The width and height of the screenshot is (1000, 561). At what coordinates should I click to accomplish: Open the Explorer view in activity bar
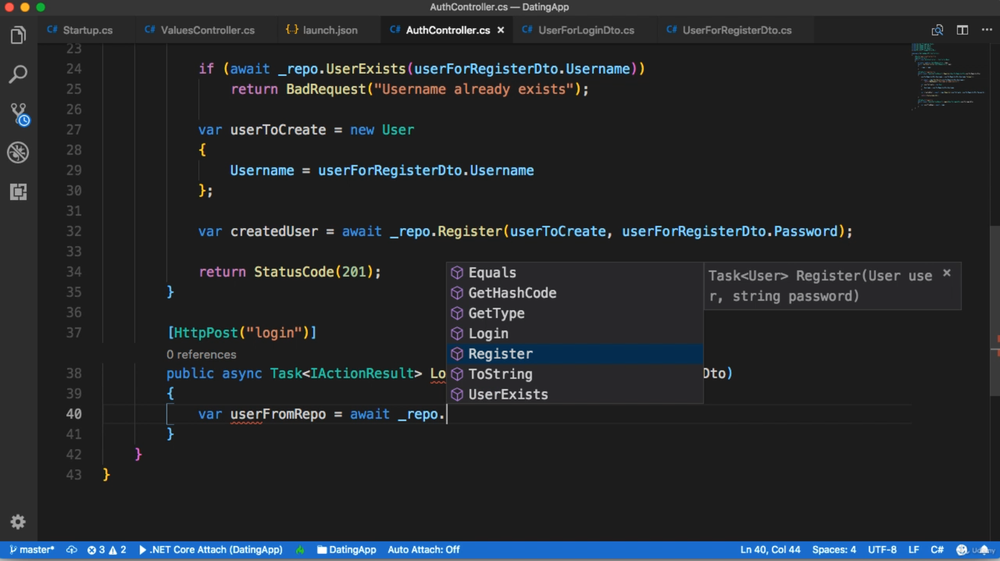click(18, 36)
